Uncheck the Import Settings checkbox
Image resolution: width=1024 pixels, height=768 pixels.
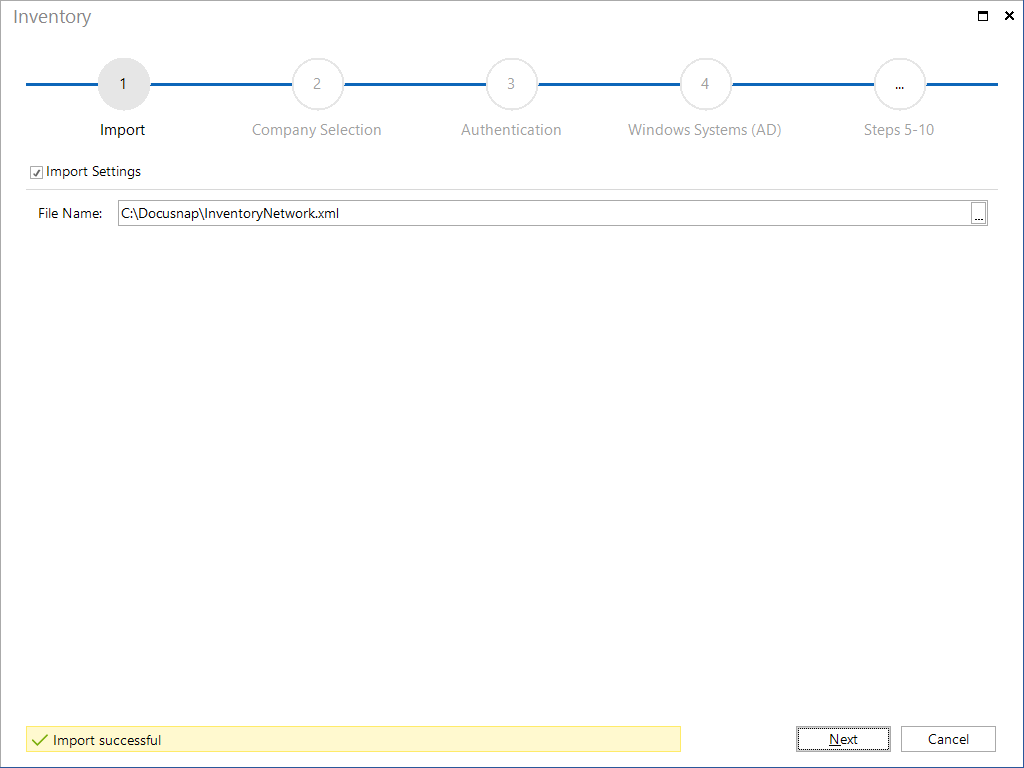pyautogui.click(x=37, y=172)
